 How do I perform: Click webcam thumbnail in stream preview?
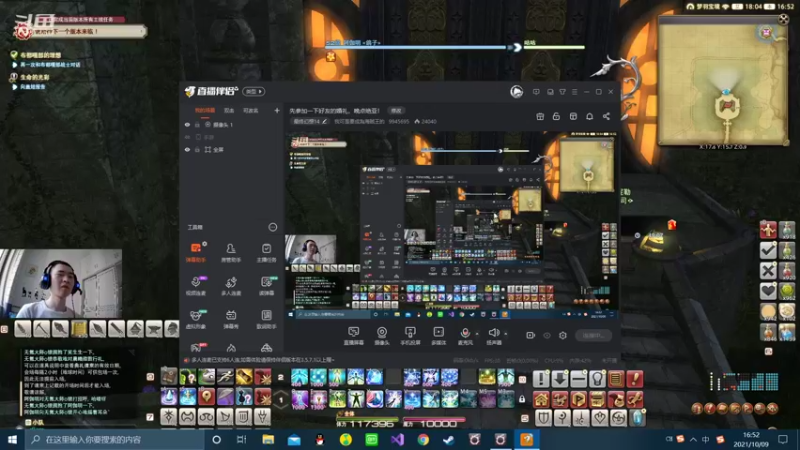tap(311, 249)
